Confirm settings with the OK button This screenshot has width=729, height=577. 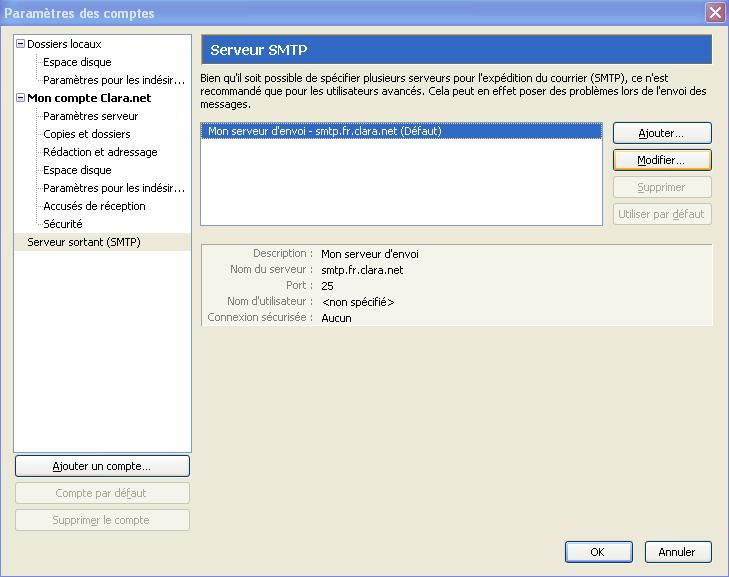[598, 552]
